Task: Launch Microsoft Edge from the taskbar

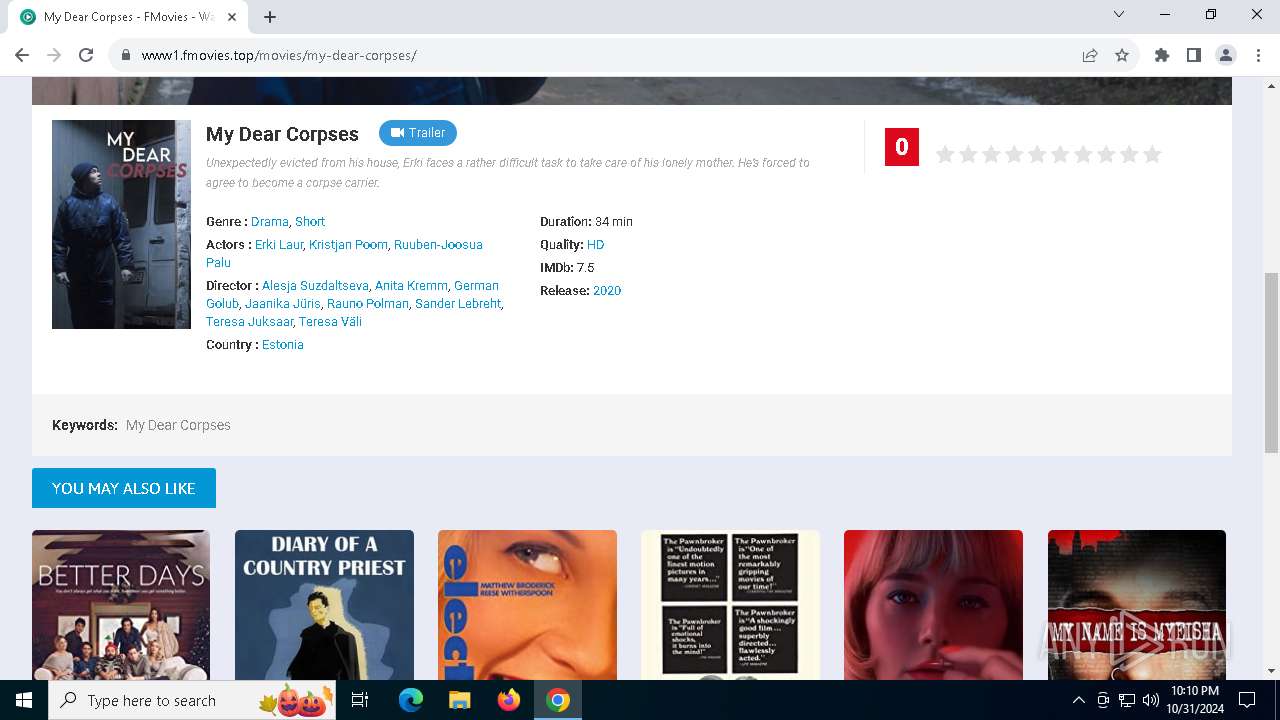Action: [x=411, y=700]
